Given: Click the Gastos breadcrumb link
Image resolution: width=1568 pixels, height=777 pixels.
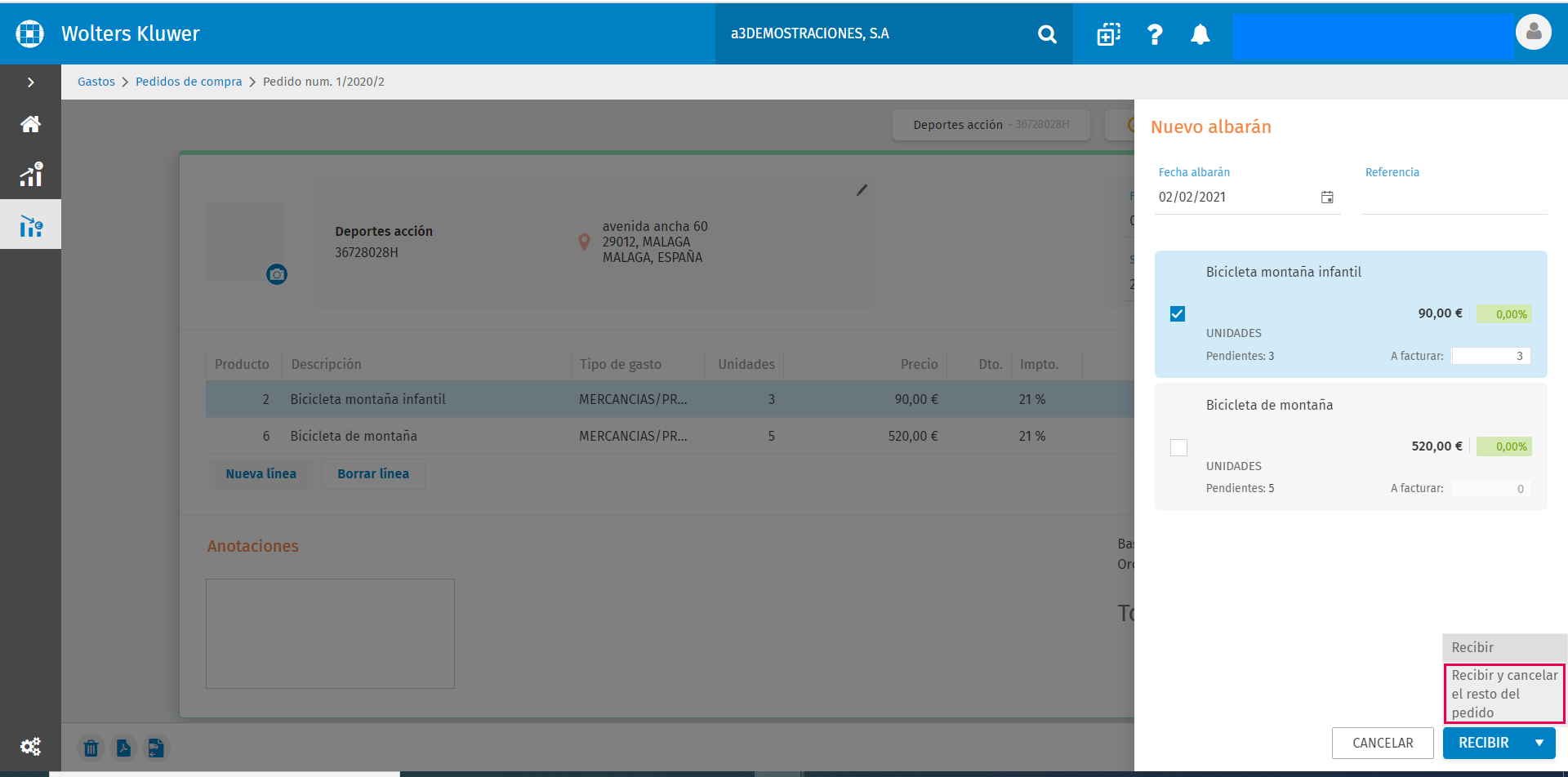Looking at the screenshot, I should pyautogui.click(x=96, y=82).
